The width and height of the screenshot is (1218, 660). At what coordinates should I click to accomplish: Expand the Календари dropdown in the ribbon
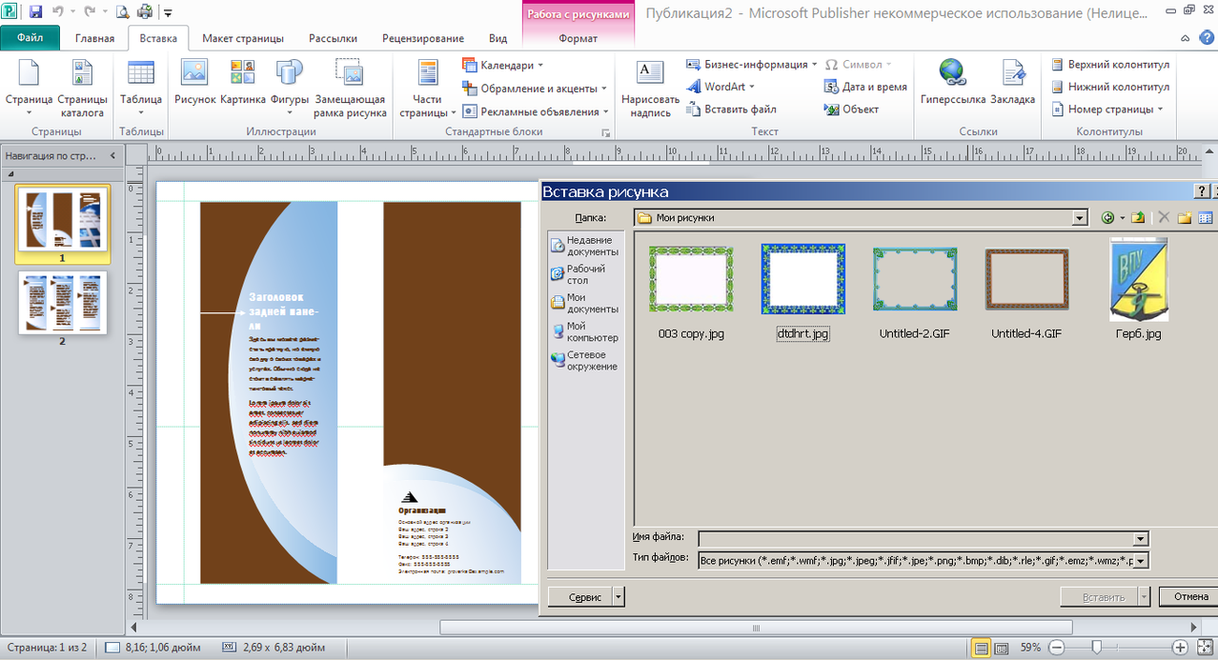click(x=511, y=65)
